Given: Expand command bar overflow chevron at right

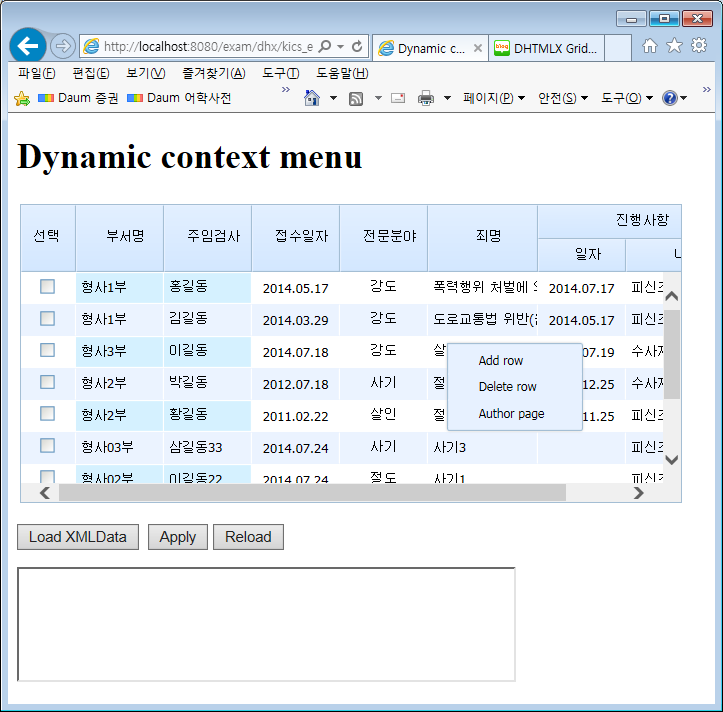Looking at the screenshot, I should (x=706, y=89).
